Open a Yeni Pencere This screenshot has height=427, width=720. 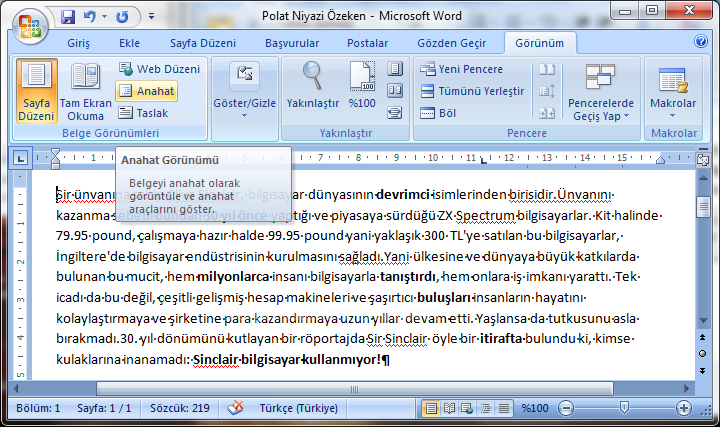click(461, 69)
